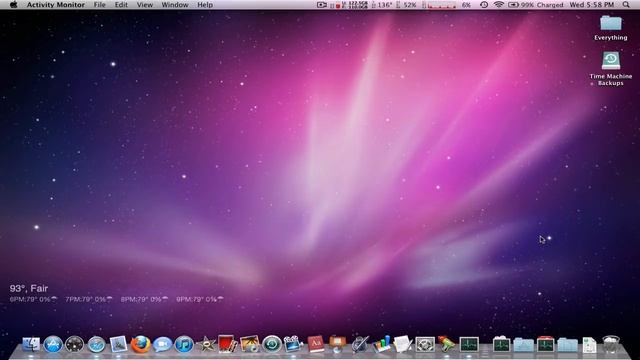Launch Keynote podium icon in Dock
This screenshot has width=640, height=360.
(338, 345)
